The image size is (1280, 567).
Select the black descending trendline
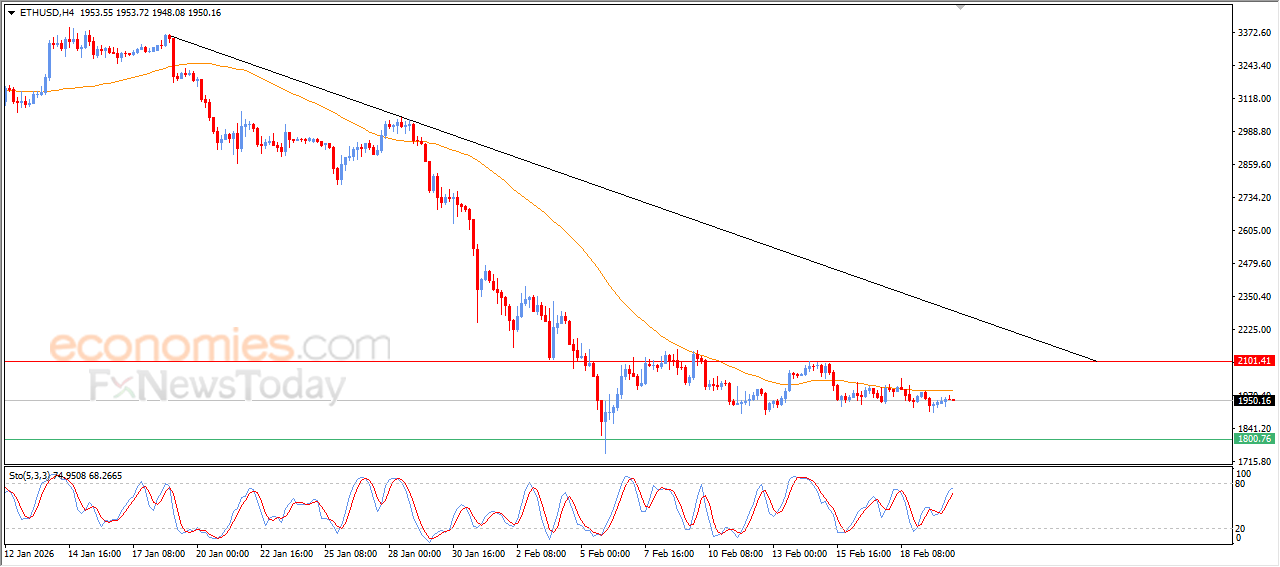click(x=640, y=200)
